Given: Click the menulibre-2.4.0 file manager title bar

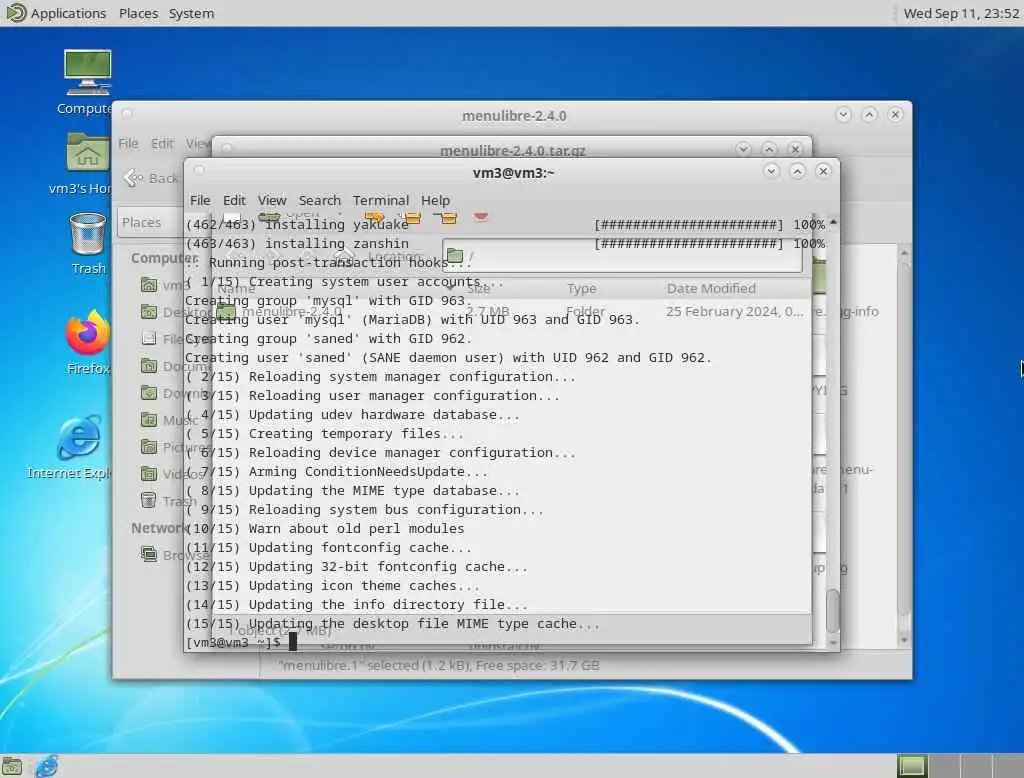Looking at the screenshot, I should tap(514, 116).
